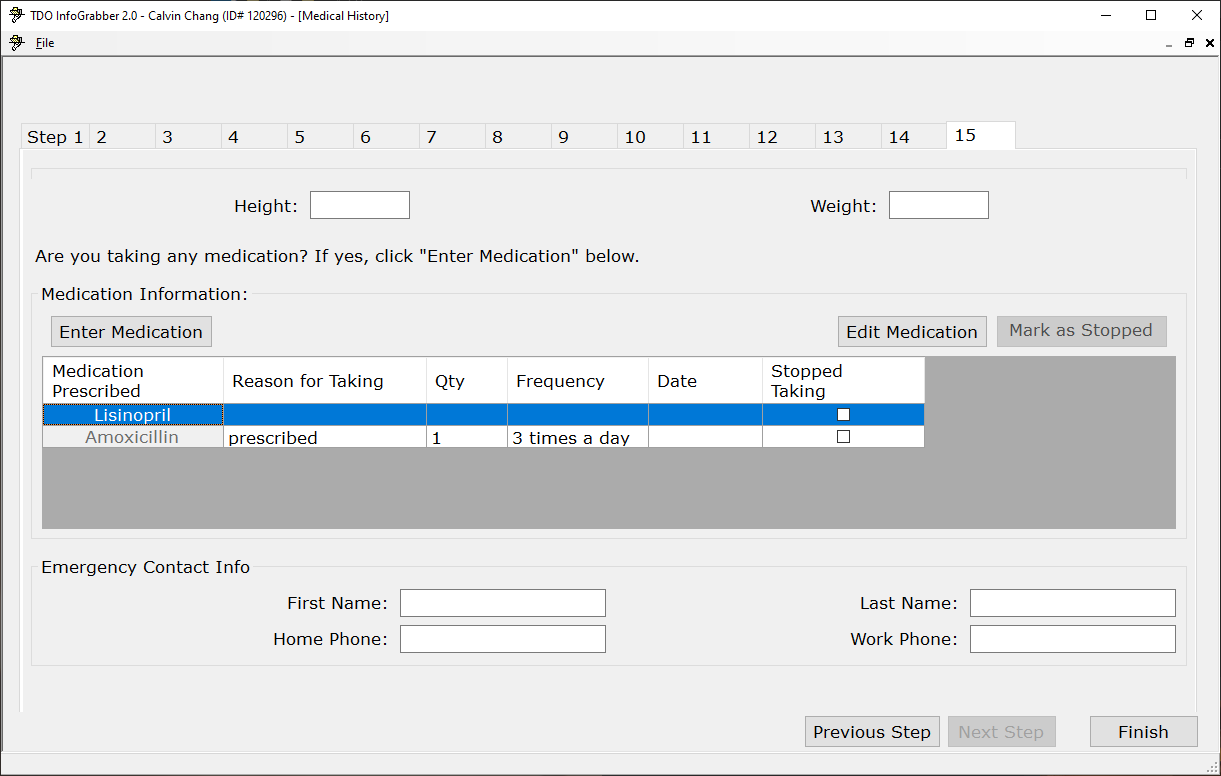Restore the inner Medical History window
The width and height of the screenshot is (1221, 776).
(1189, 43)
